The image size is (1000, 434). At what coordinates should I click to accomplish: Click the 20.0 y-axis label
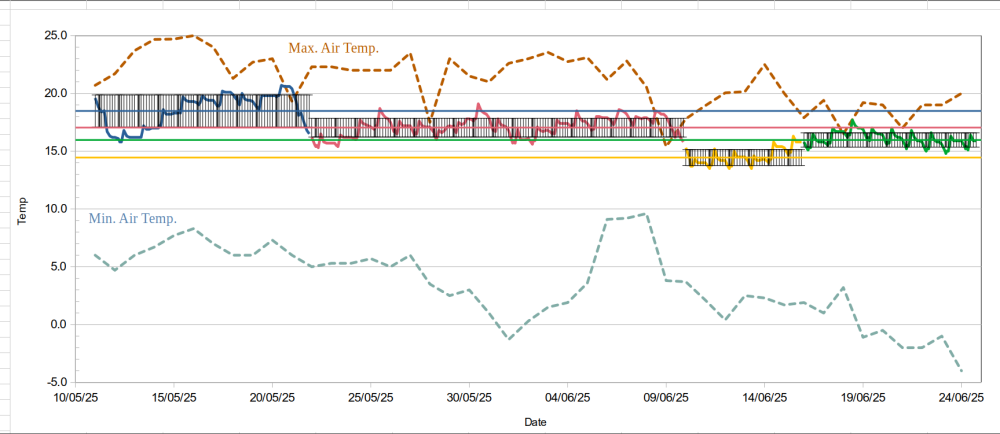[56, 93]
